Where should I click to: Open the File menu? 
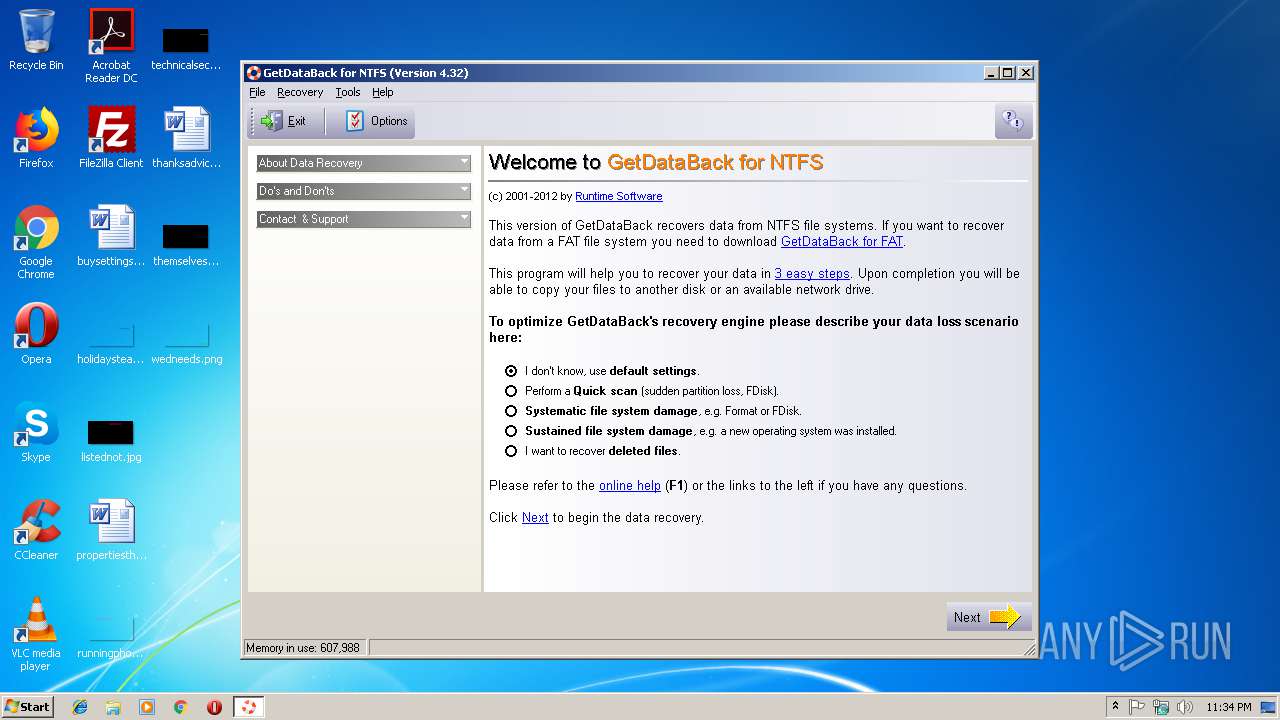(257, 92)
